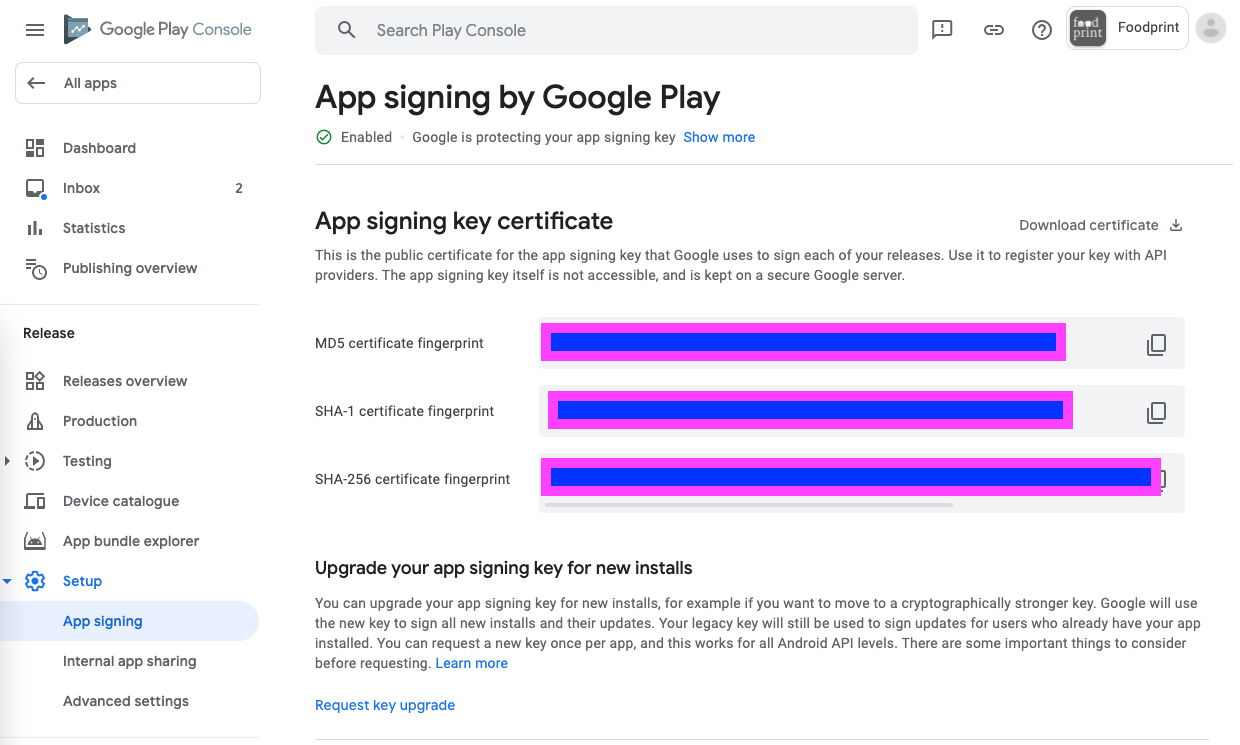Click the link icon in the top bar

click(x=993, y=30)
